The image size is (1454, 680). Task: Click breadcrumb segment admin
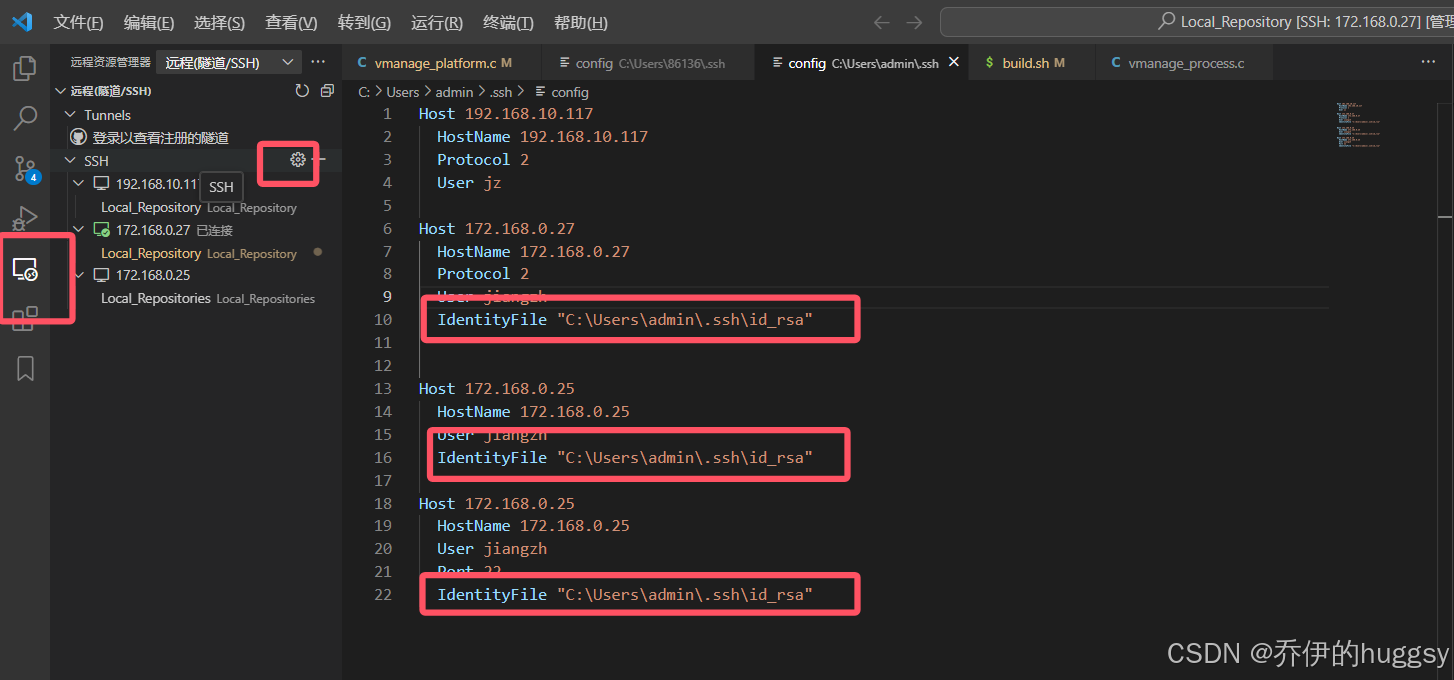(x=454, y=91)
